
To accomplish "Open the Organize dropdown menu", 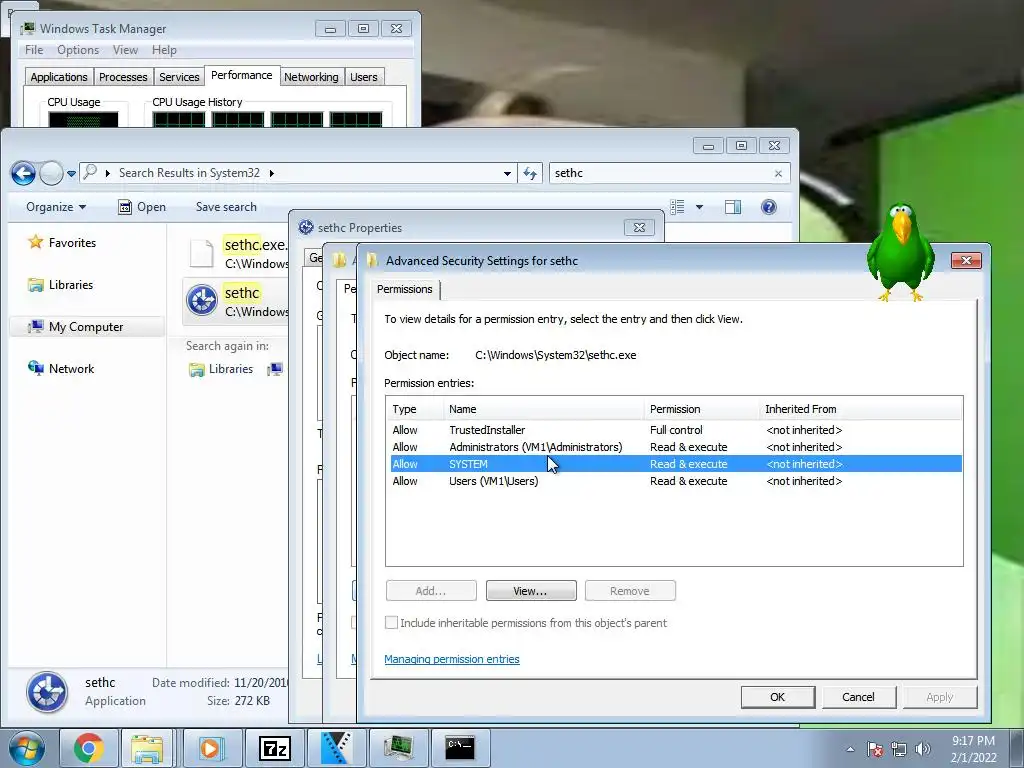I will tap(56, 207).
